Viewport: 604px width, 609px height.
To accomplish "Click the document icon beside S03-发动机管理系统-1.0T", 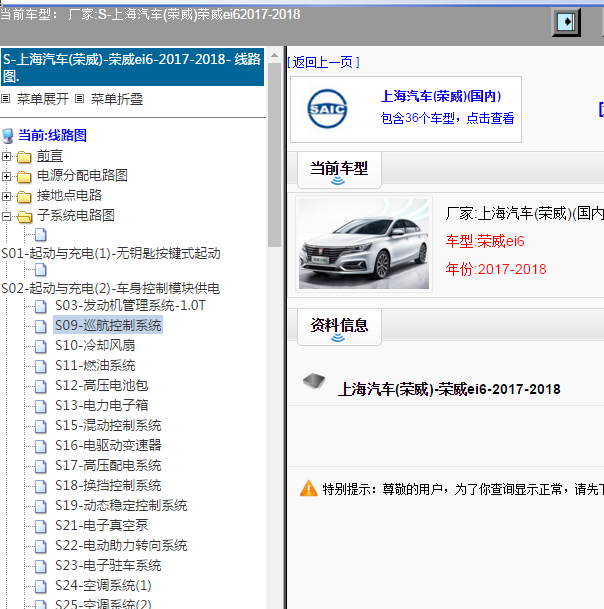I will coord(40,306).
